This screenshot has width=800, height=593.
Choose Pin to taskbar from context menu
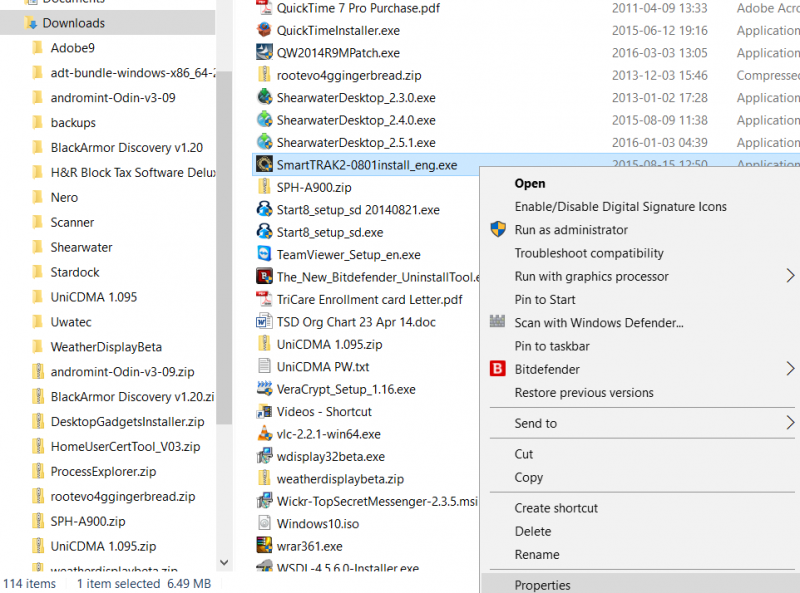pyautogui.click(x=552, y=346)
